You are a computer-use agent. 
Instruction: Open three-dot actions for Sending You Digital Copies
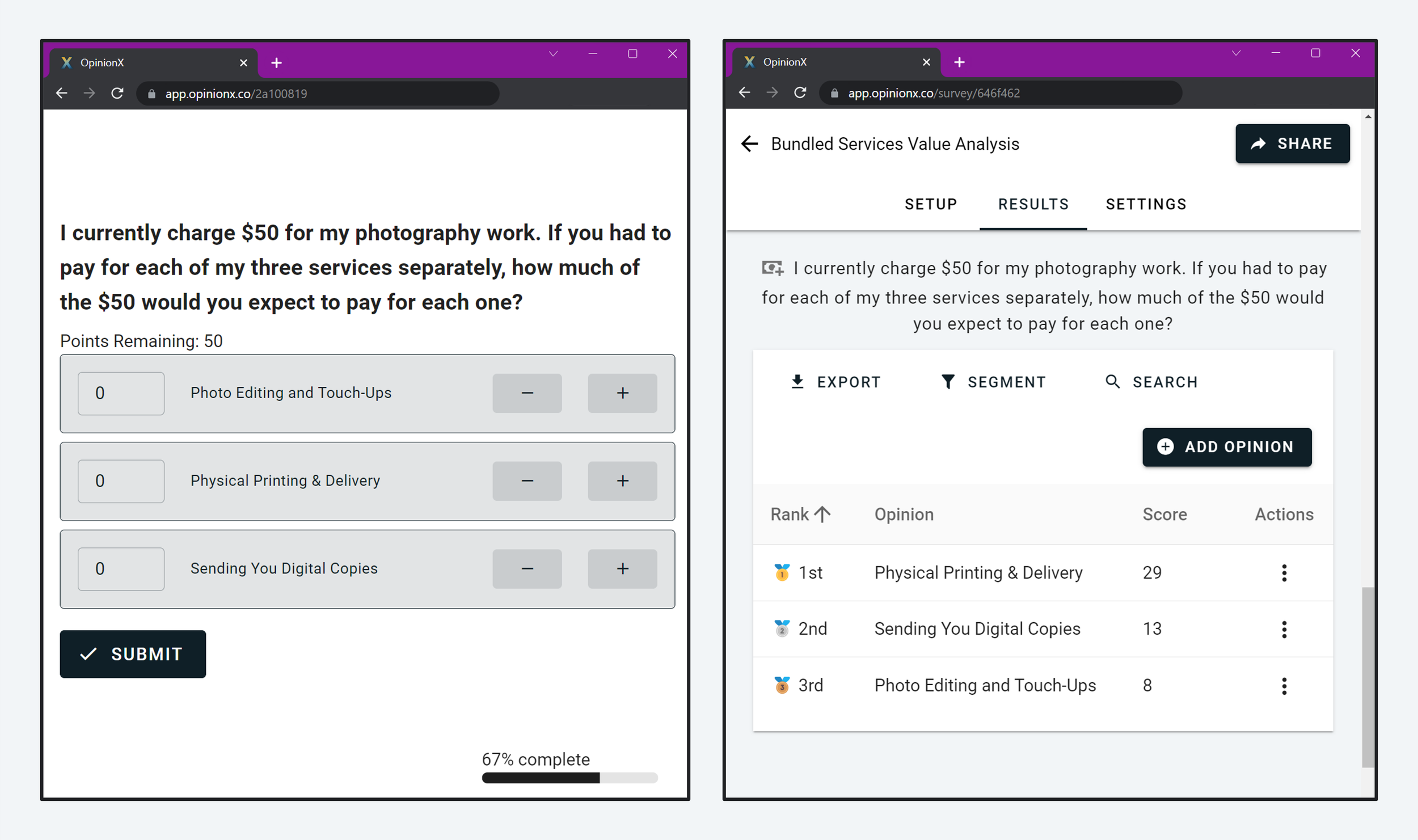(x=1284, y=629)
